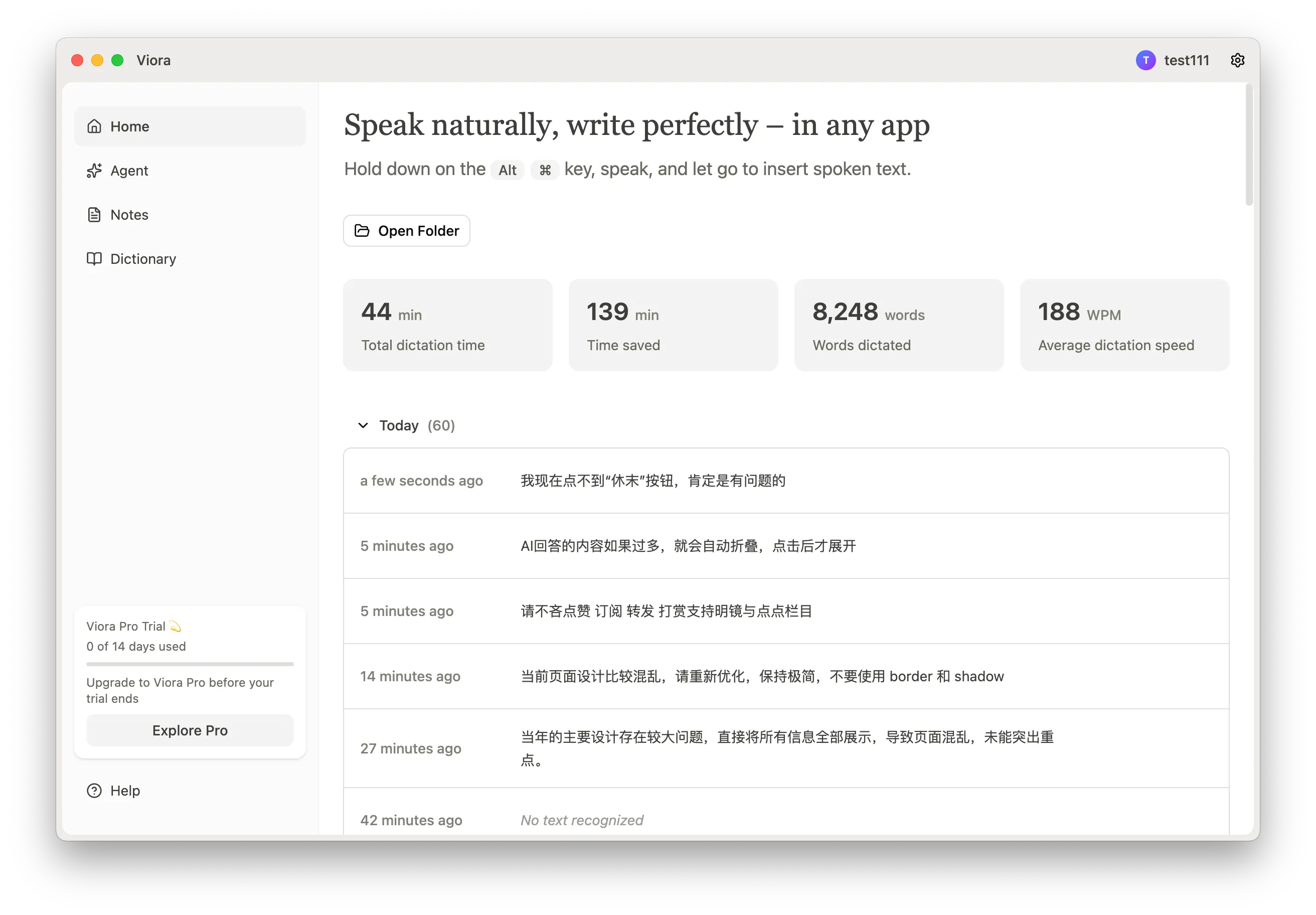This screenshot has height=915, width=1316.
Task: Click the Explore Pro button
Action: 190,730
